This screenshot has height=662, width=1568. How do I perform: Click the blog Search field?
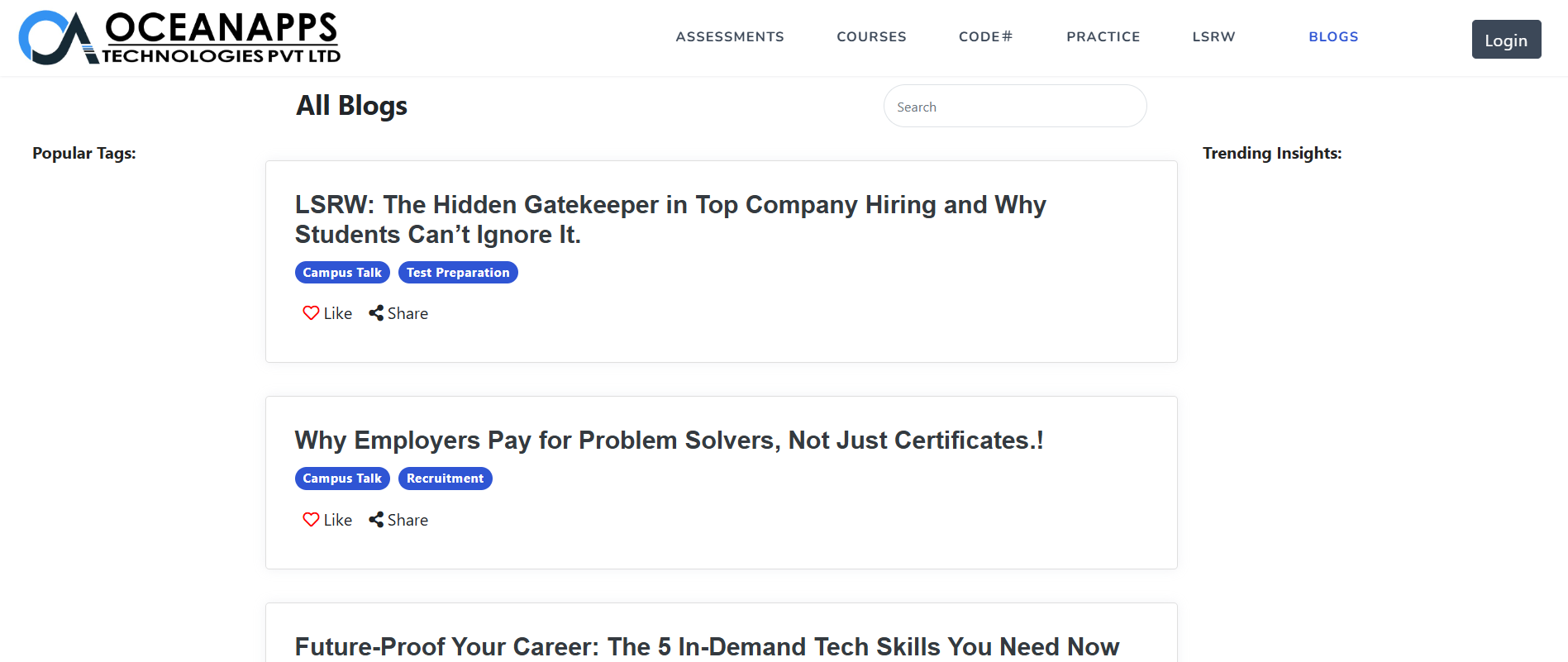click(x=1015, y=106)
